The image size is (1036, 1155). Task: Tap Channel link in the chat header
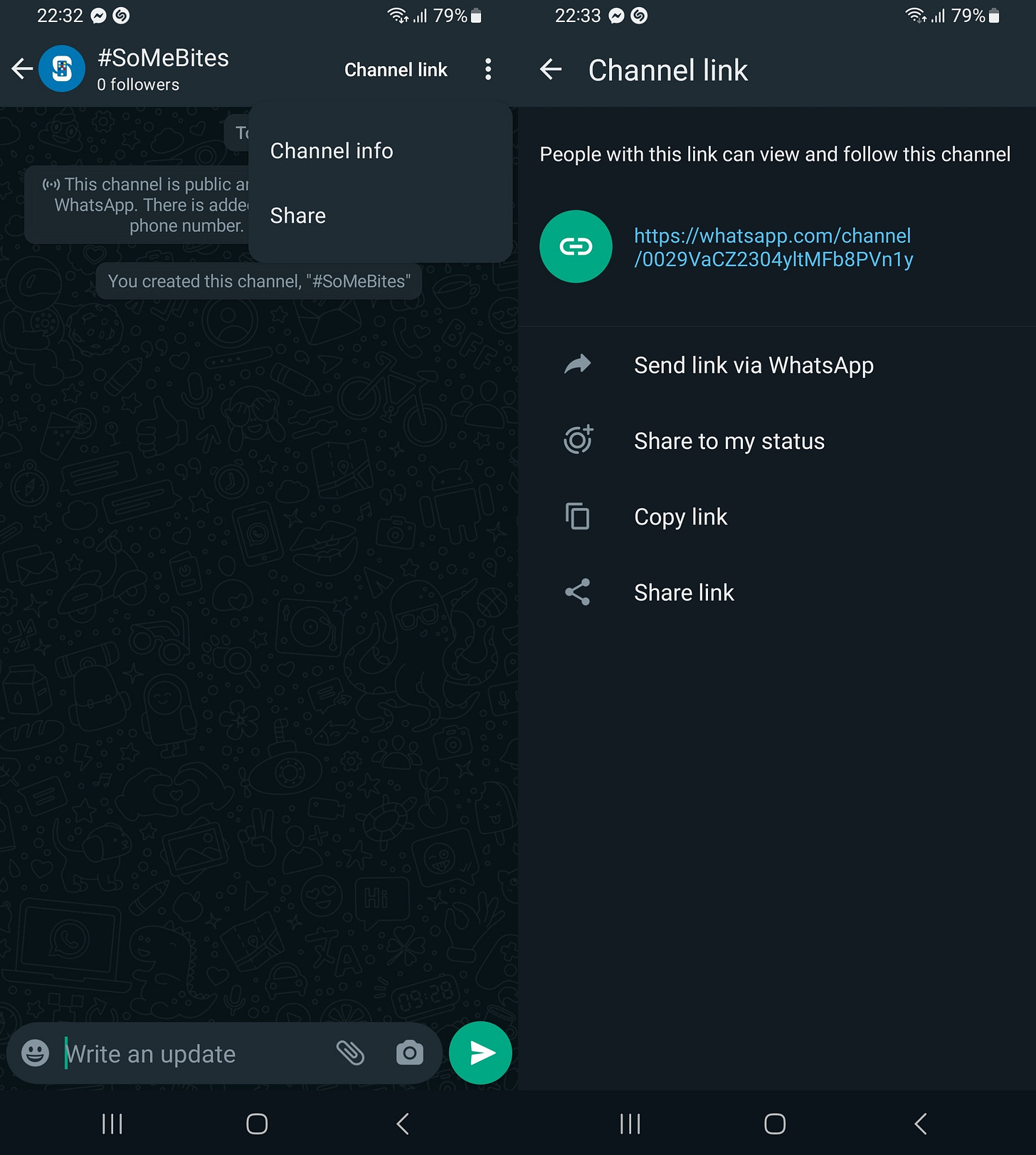(x=396, y=70)
